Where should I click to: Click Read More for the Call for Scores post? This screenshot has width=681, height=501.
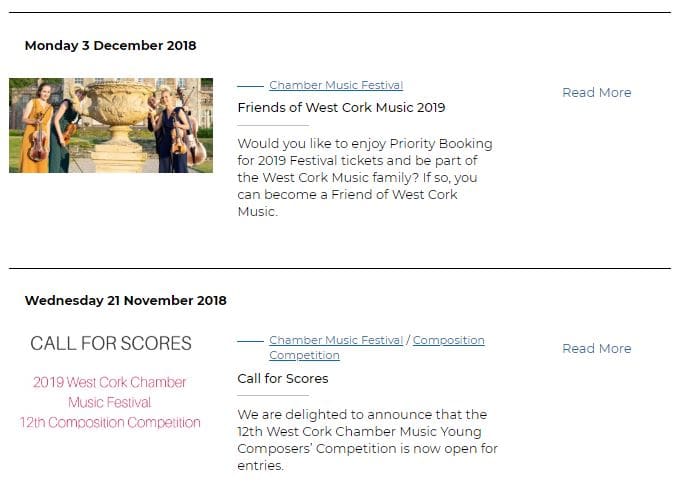click(596, 349)
